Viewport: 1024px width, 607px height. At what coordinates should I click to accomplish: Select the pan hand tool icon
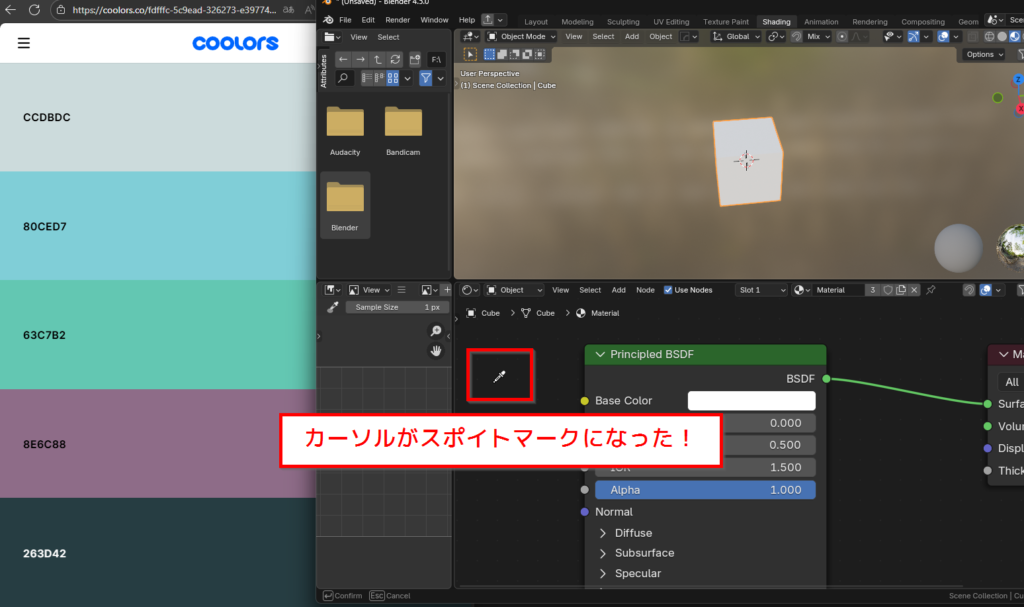click(x=435, y=351)
